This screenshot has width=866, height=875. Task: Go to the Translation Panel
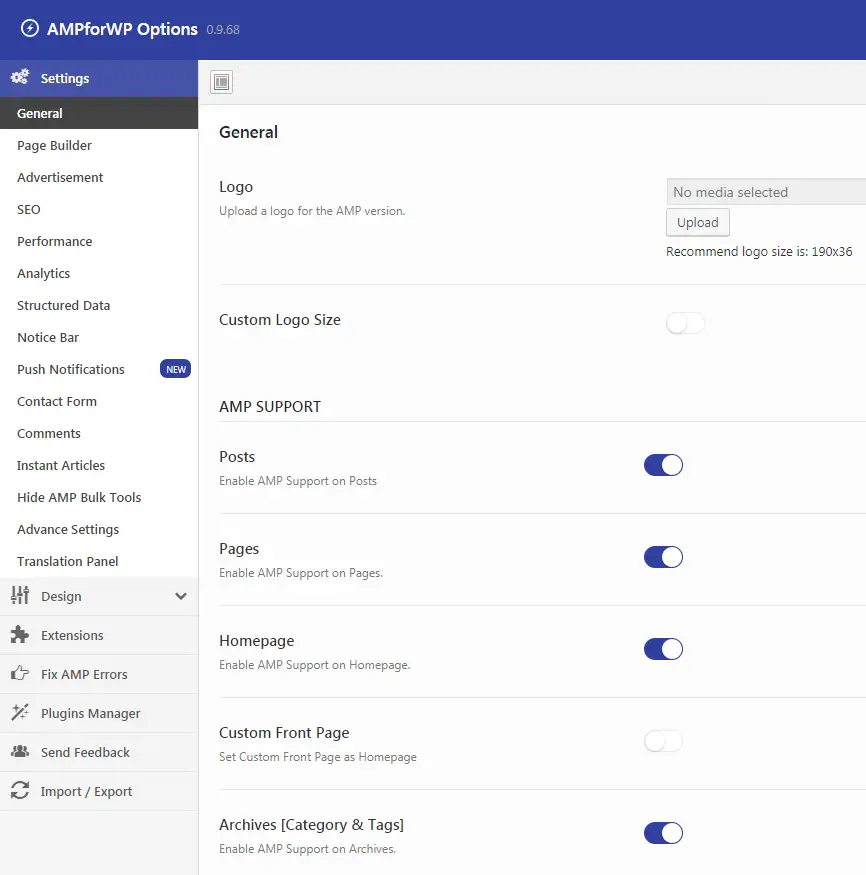pyautogui.click(x=99, y=561)
